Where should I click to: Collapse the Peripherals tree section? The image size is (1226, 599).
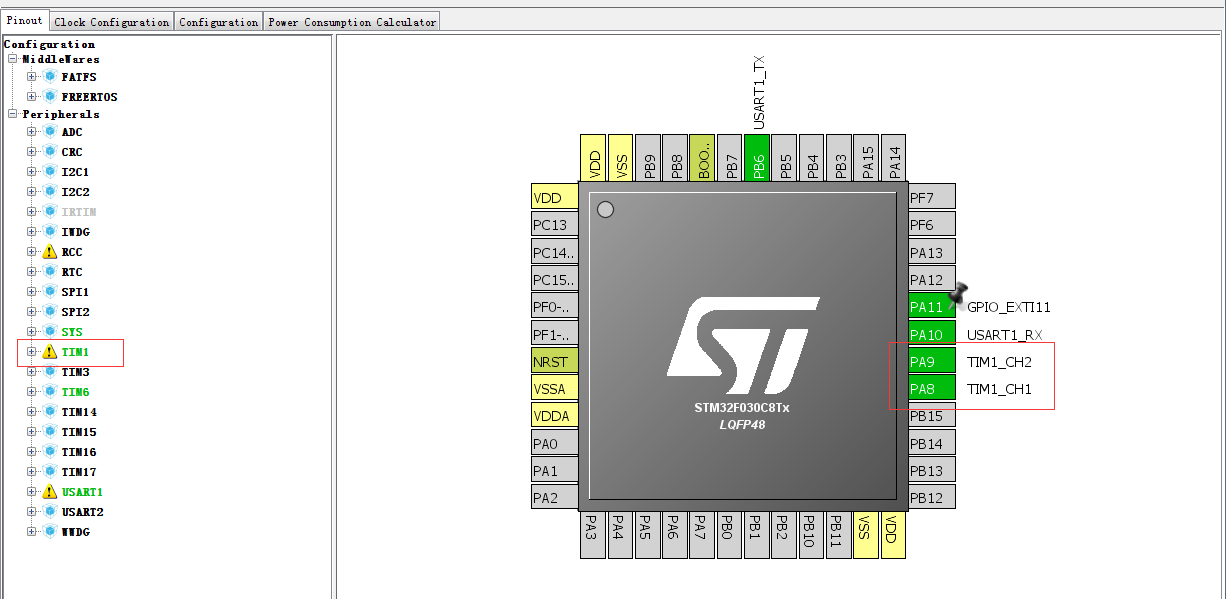pos(13,114)
